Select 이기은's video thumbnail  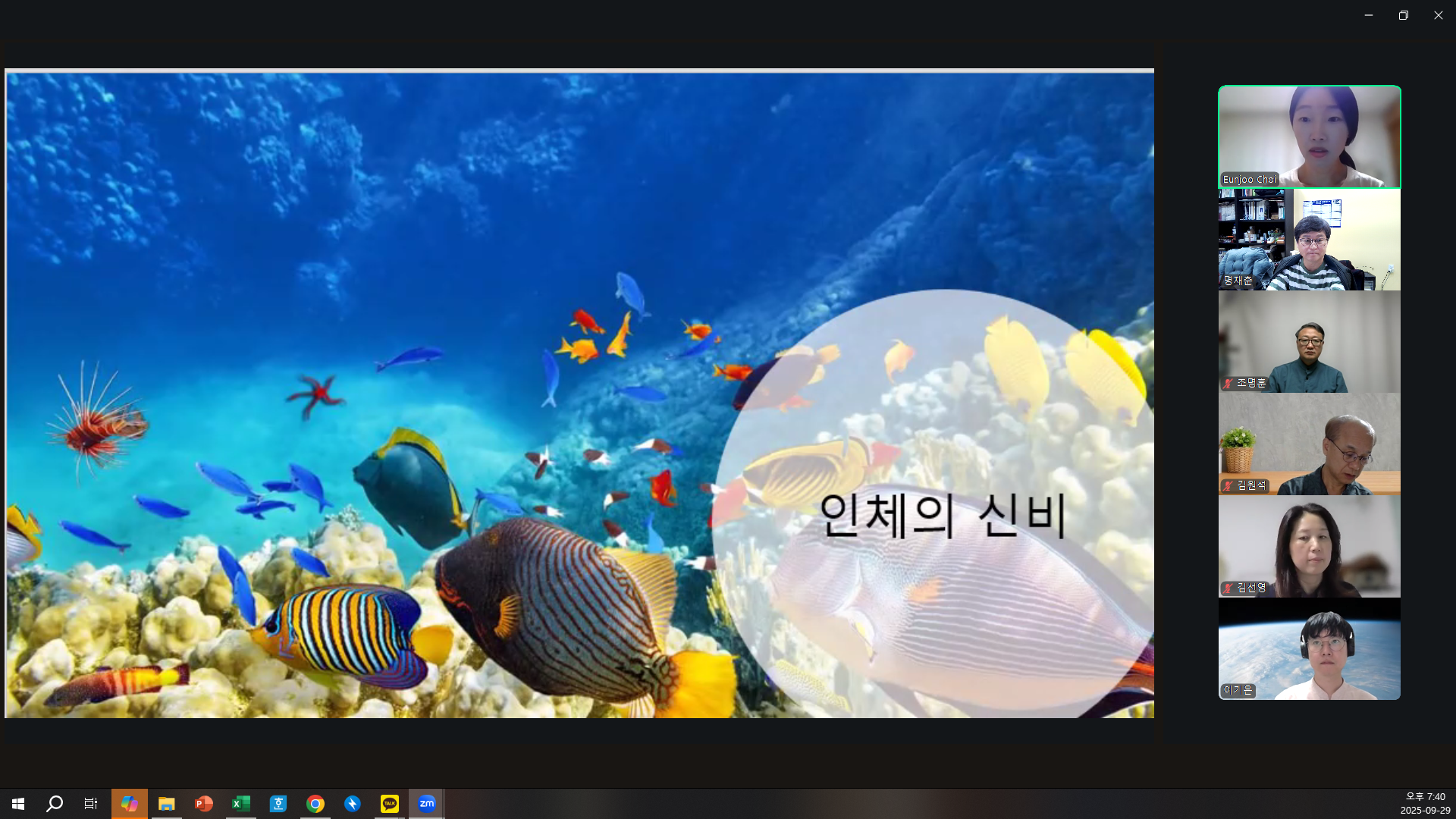point(1309,649)
